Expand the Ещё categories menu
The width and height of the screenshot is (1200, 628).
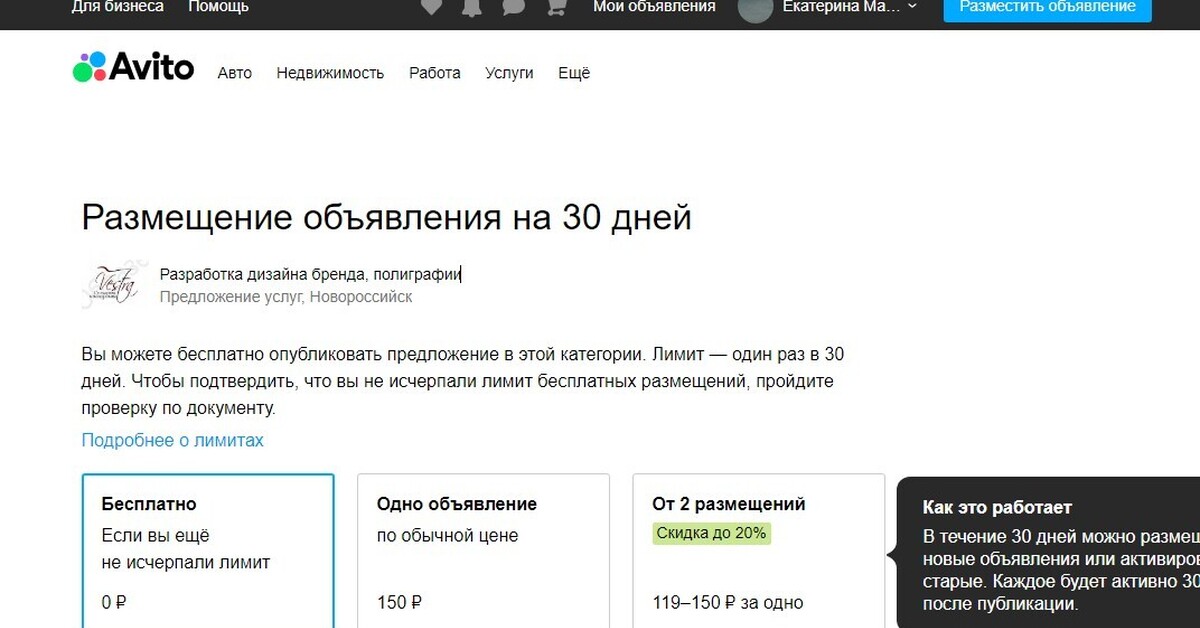click(574, 73)
